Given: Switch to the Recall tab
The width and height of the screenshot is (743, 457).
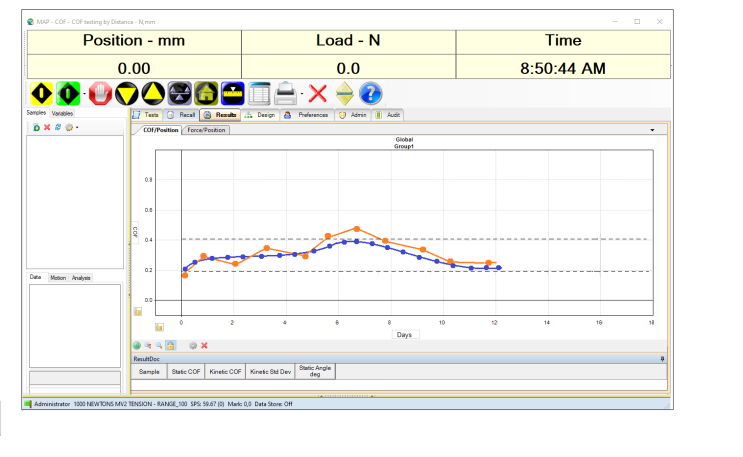Looking at the screenshot, I should pyautogui.click(x=182, y=115).
